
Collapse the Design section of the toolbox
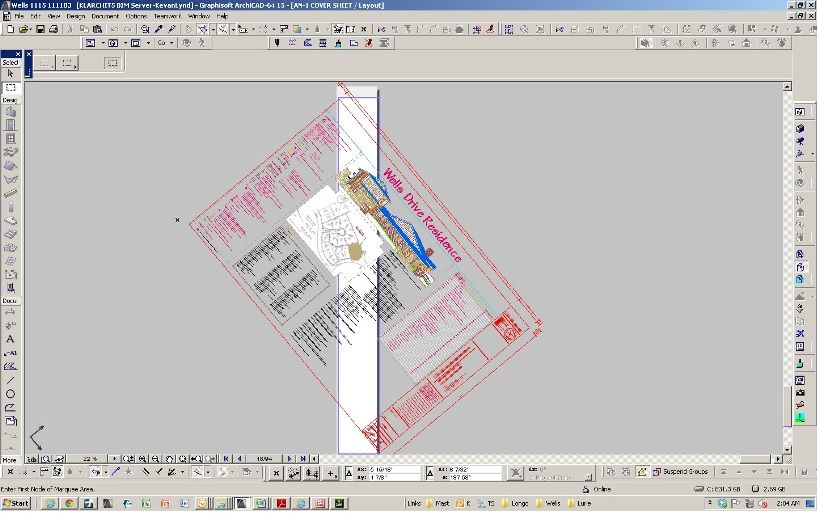point(10,100)
